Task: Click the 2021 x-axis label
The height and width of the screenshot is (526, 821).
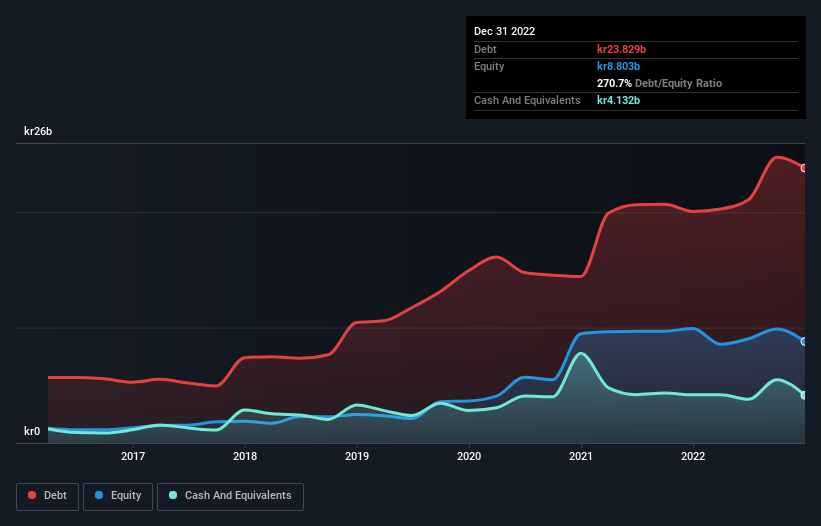Action: pyautogui.click(x=581, y=456)
